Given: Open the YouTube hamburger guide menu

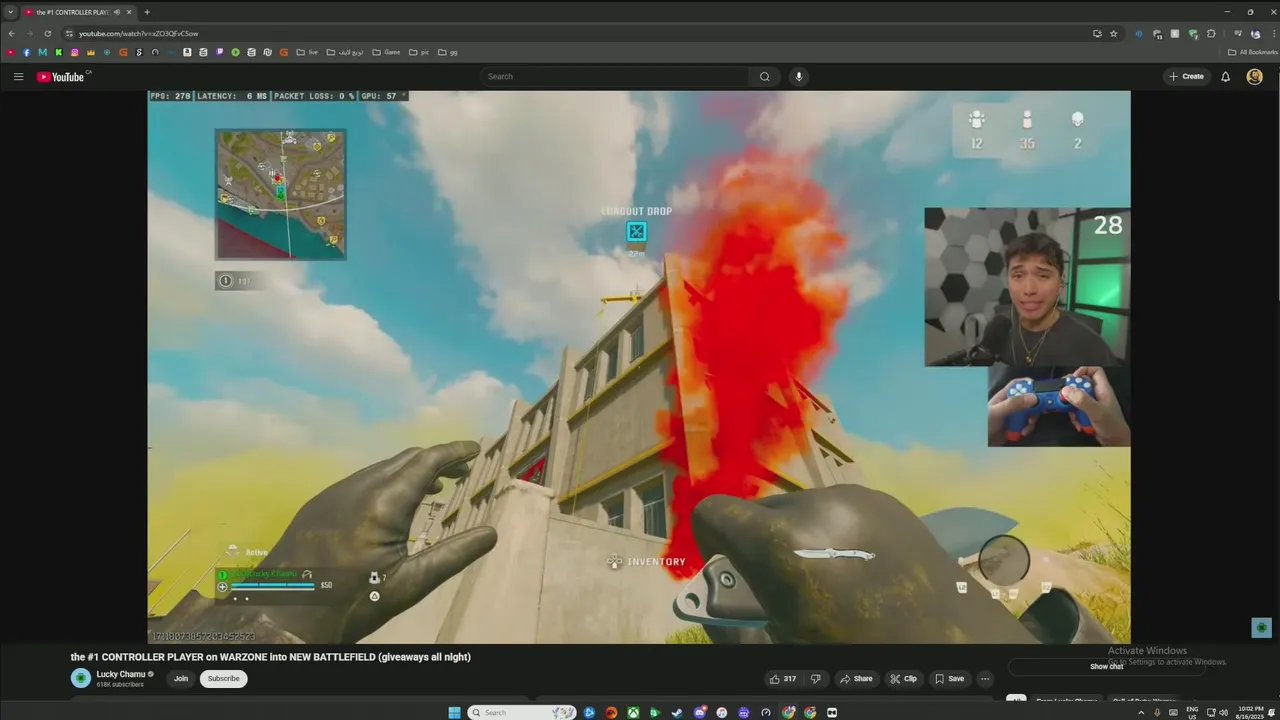Looking at the screenshot, I should click(x=18, y=76).
